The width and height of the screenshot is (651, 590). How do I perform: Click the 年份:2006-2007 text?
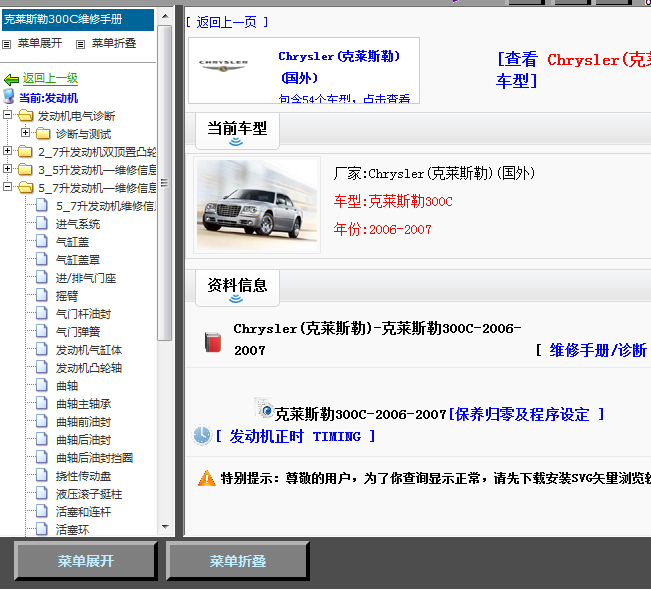(x=382, y=229)
